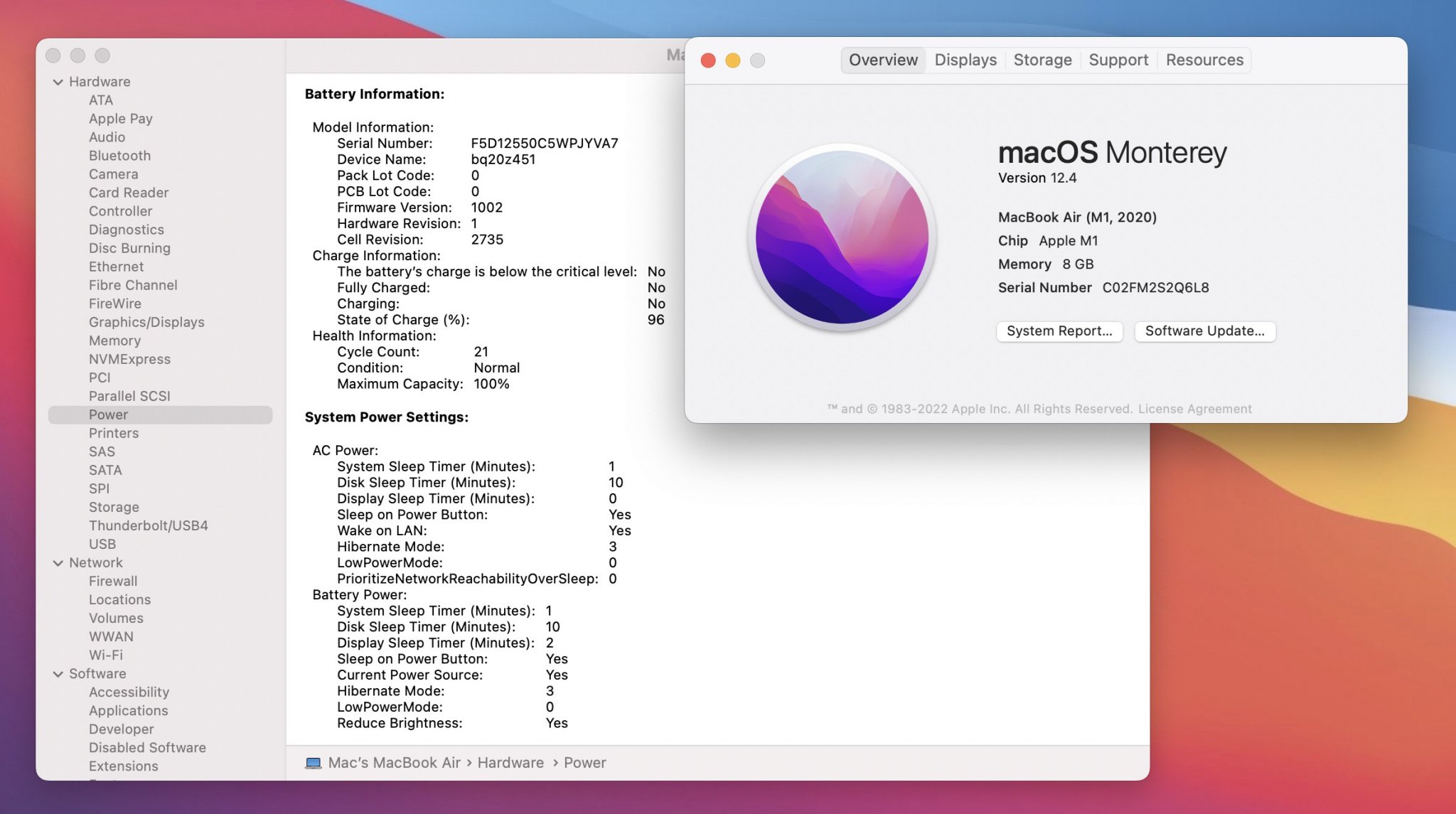
Task: Open the Storage tab
Action: (x=1042, y=60)
